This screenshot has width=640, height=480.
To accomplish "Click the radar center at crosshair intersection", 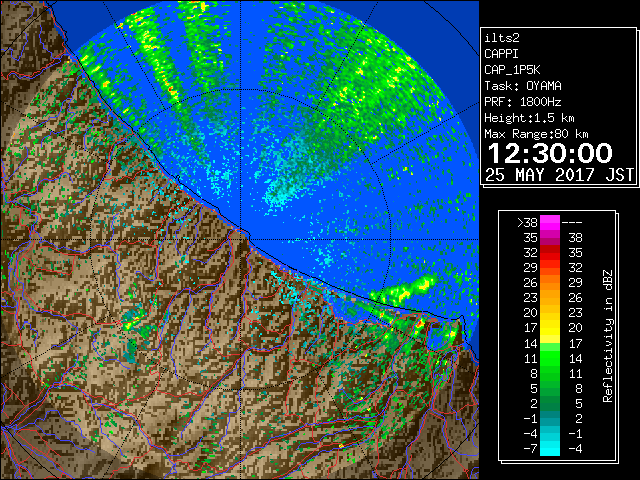I will (240, 240).
